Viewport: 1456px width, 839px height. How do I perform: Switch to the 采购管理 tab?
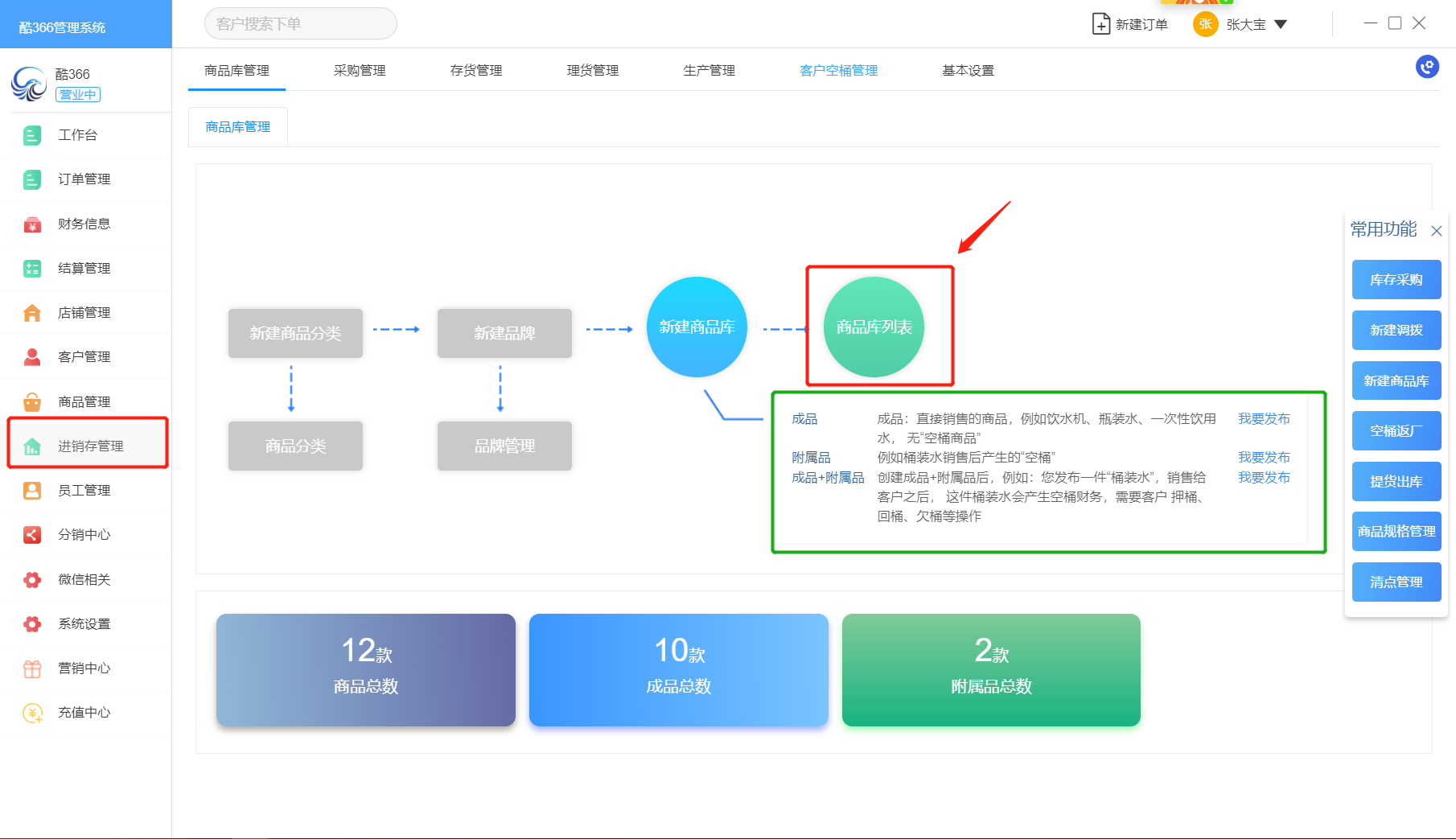coord(360,71)
